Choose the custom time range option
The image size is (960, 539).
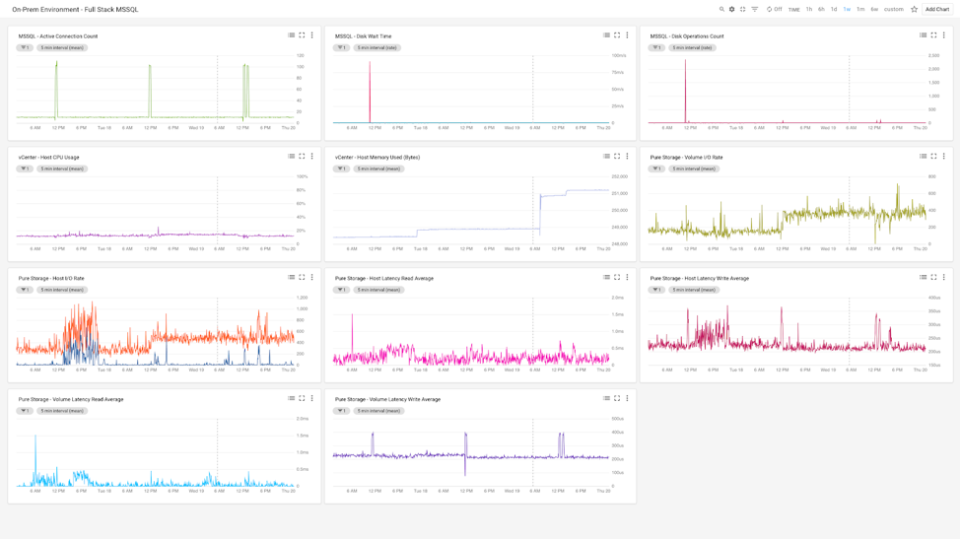click(893, 9)
